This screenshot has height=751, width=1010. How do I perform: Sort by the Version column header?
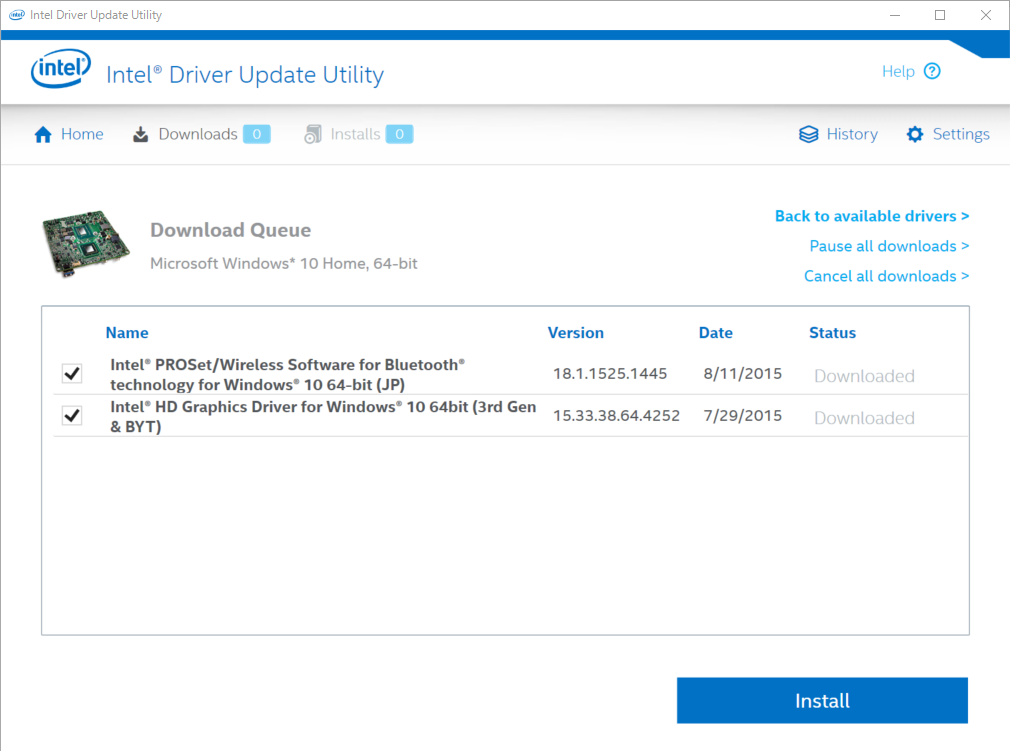(576, 333)
